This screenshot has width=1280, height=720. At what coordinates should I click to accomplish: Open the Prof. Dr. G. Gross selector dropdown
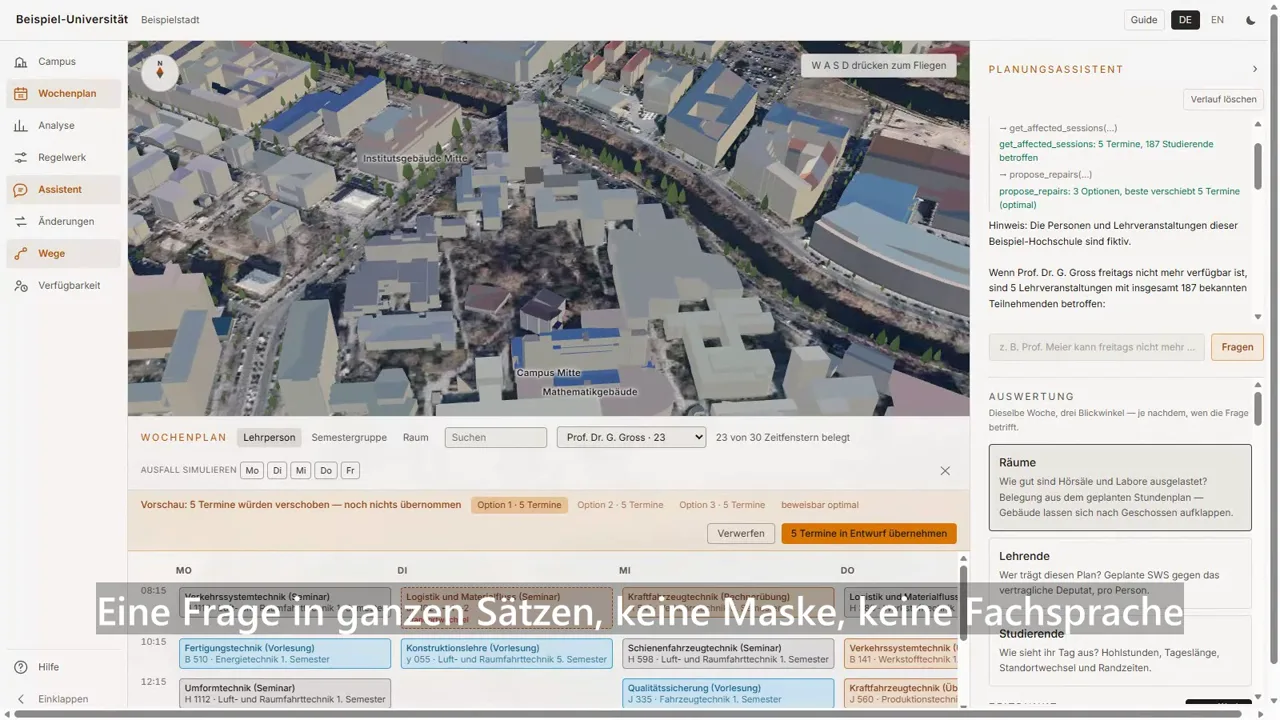click(631, 437)
